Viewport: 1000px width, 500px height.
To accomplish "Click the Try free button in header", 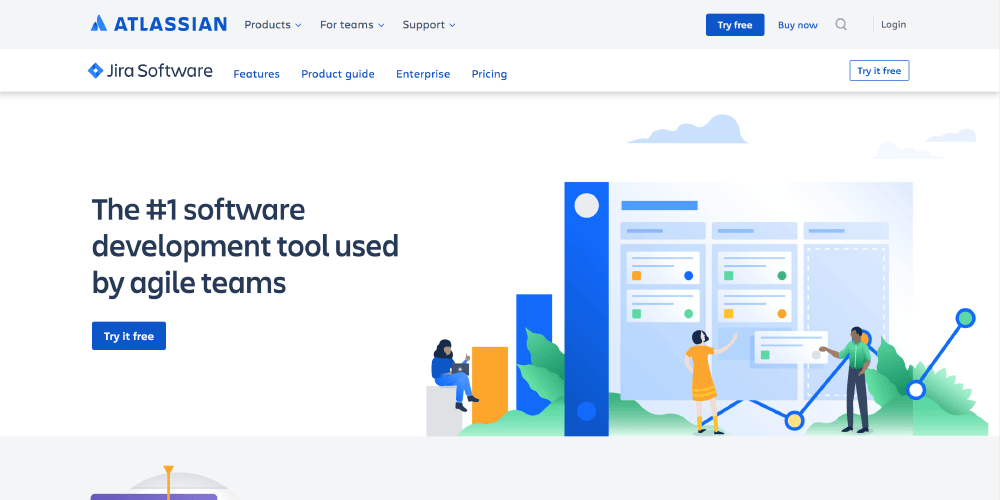I will click(735, 25).
